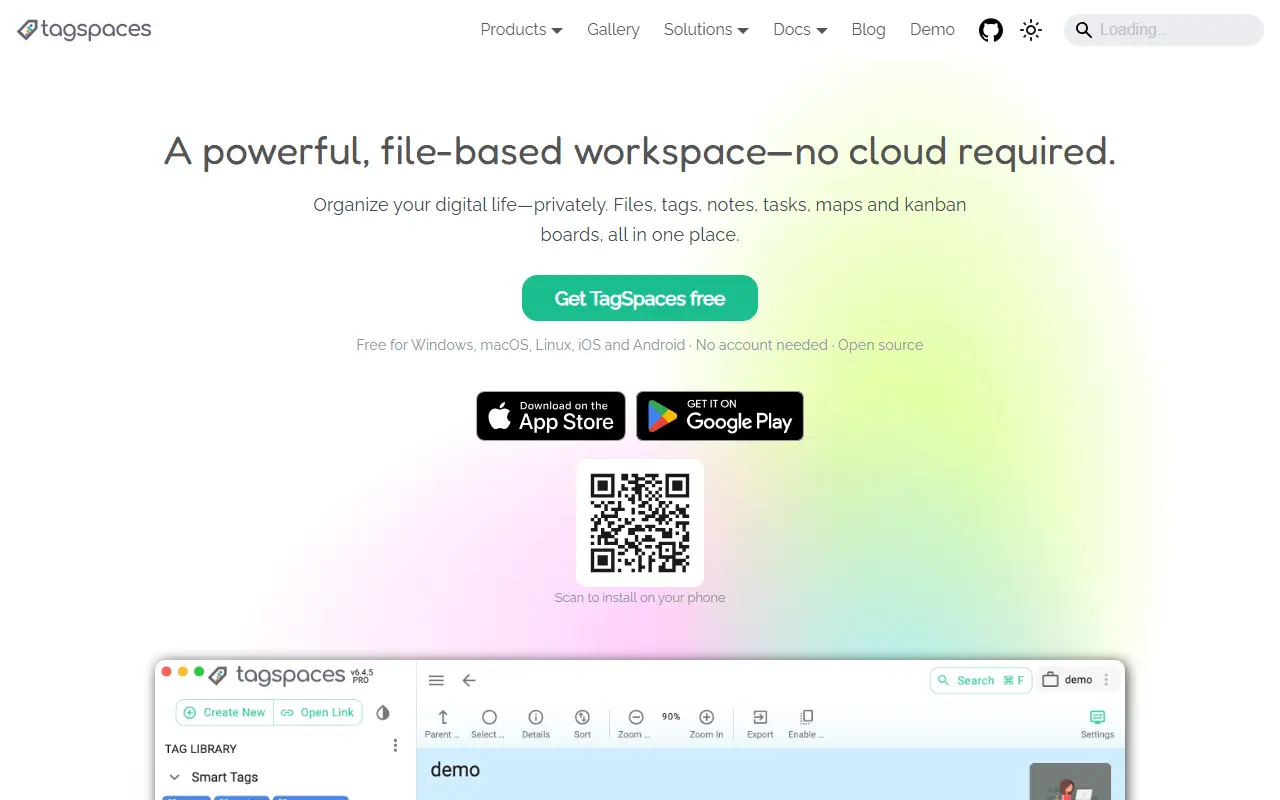The height and width of the screenshot is (800, 1280).
Task: Toggle the light/dark theme sun icon
Action: [1031, 30]
